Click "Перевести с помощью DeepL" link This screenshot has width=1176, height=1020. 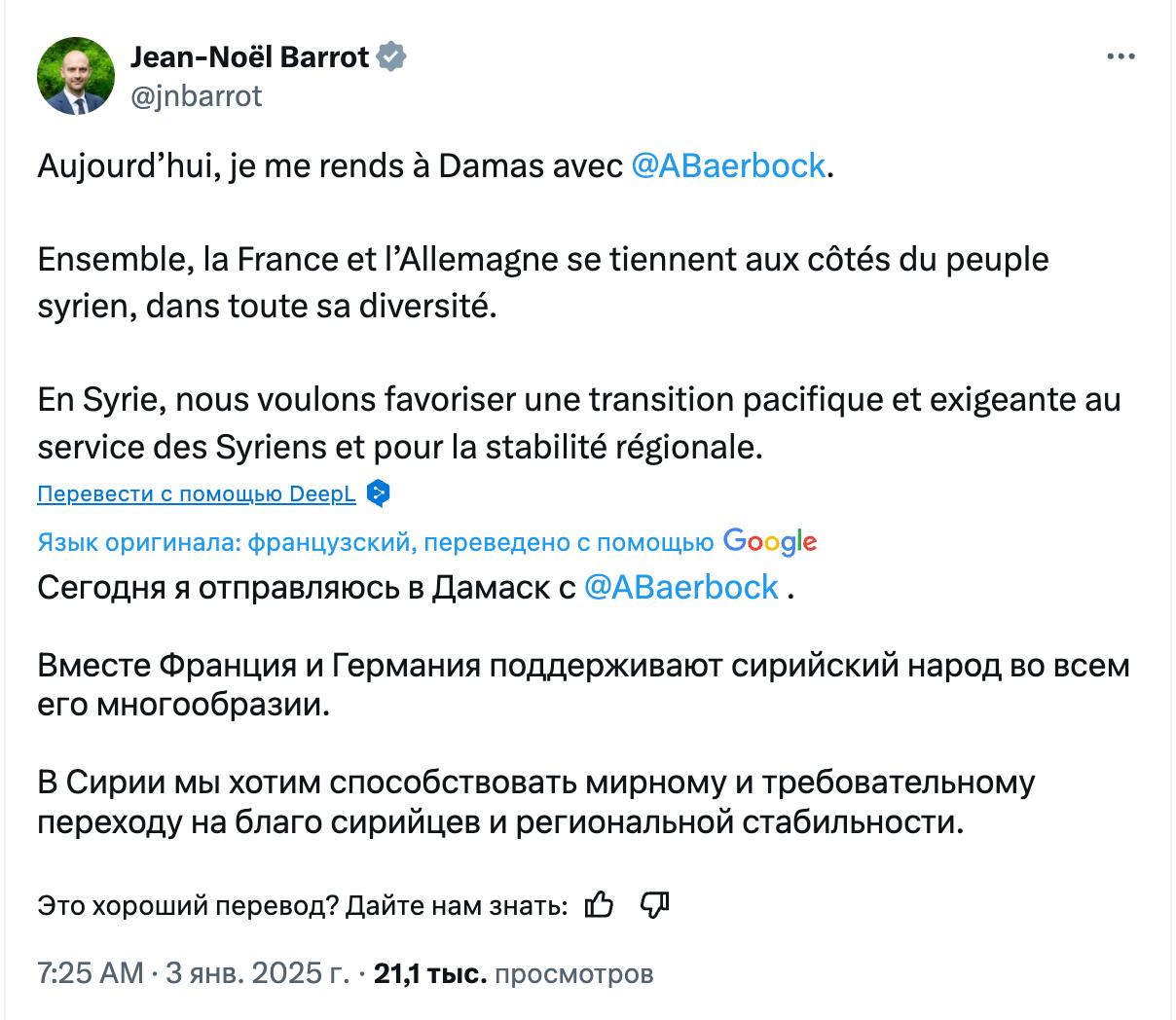197,494
